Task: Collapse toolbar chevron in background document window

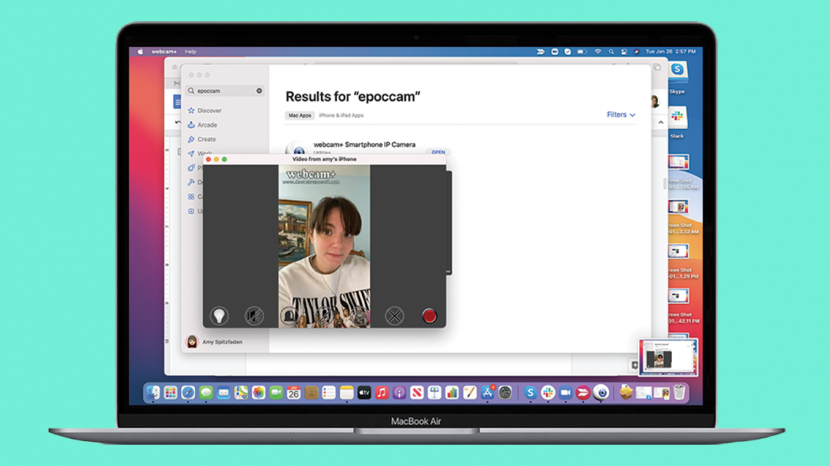Action: click(x=661, y=122)
